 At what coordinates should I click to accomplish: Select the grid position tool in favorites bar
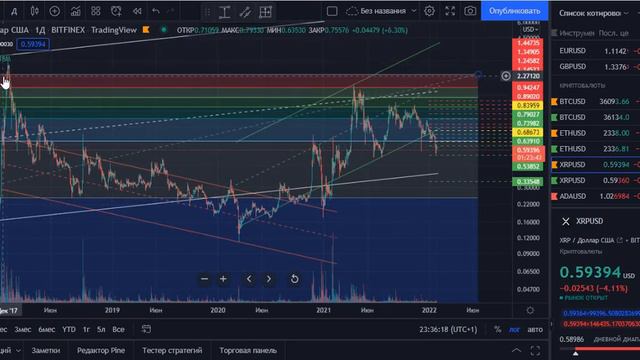click(x=265, y=12)
